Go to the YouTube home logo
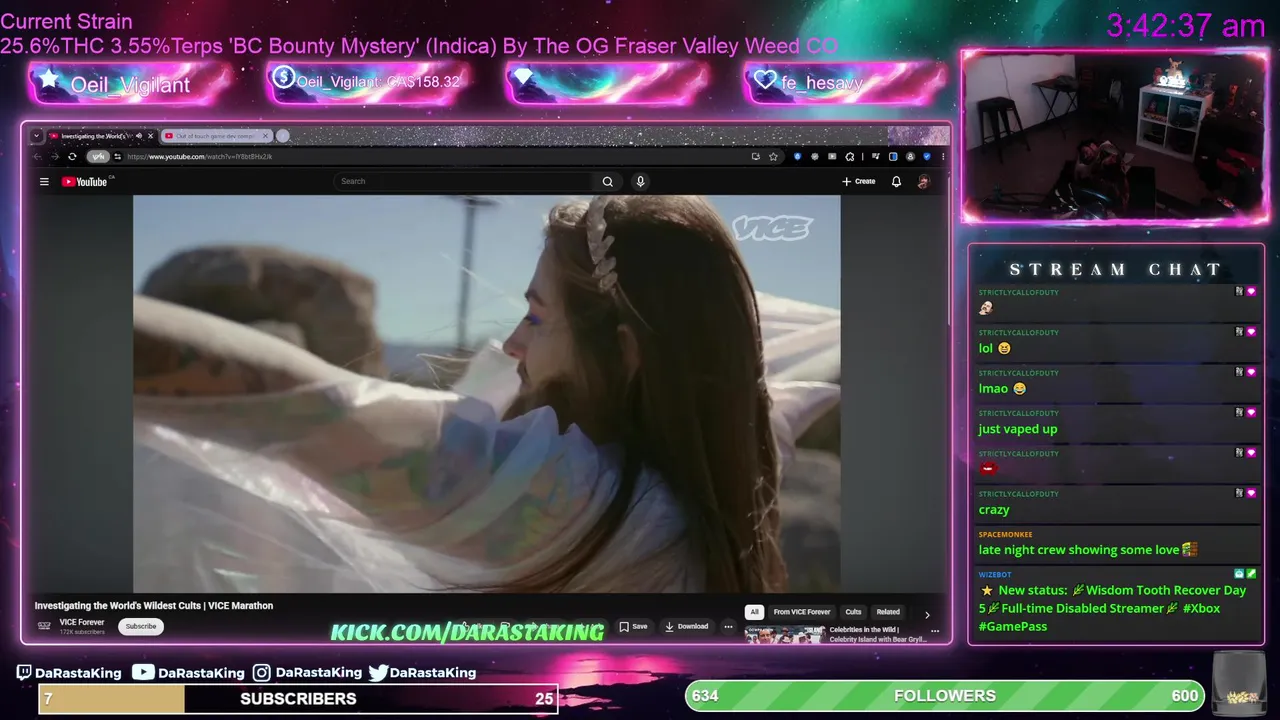The image size is (1280, 720). click(86, 181)
